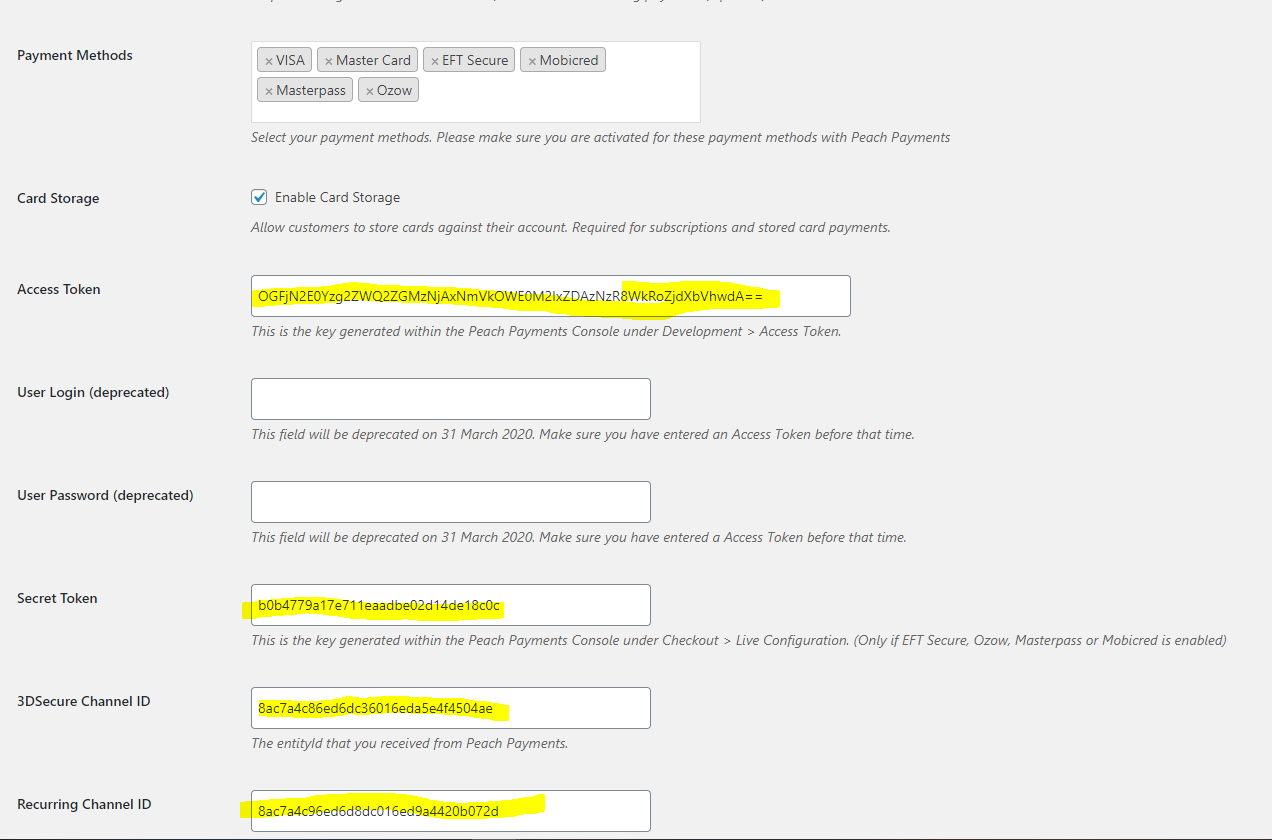Click into the Secret Token field

[451, 605]
